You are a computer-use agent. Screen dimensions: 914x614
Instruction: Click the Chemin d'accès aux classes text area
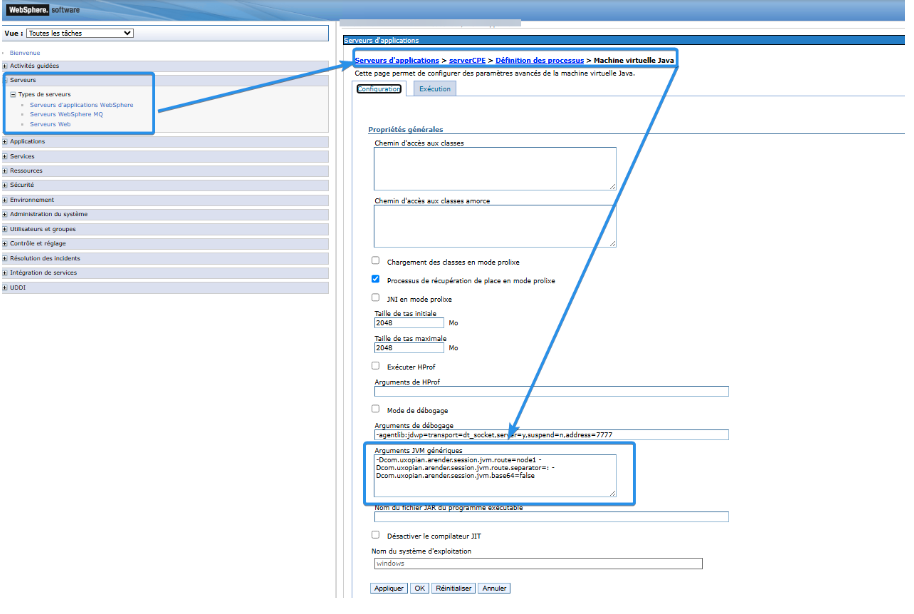495,169
